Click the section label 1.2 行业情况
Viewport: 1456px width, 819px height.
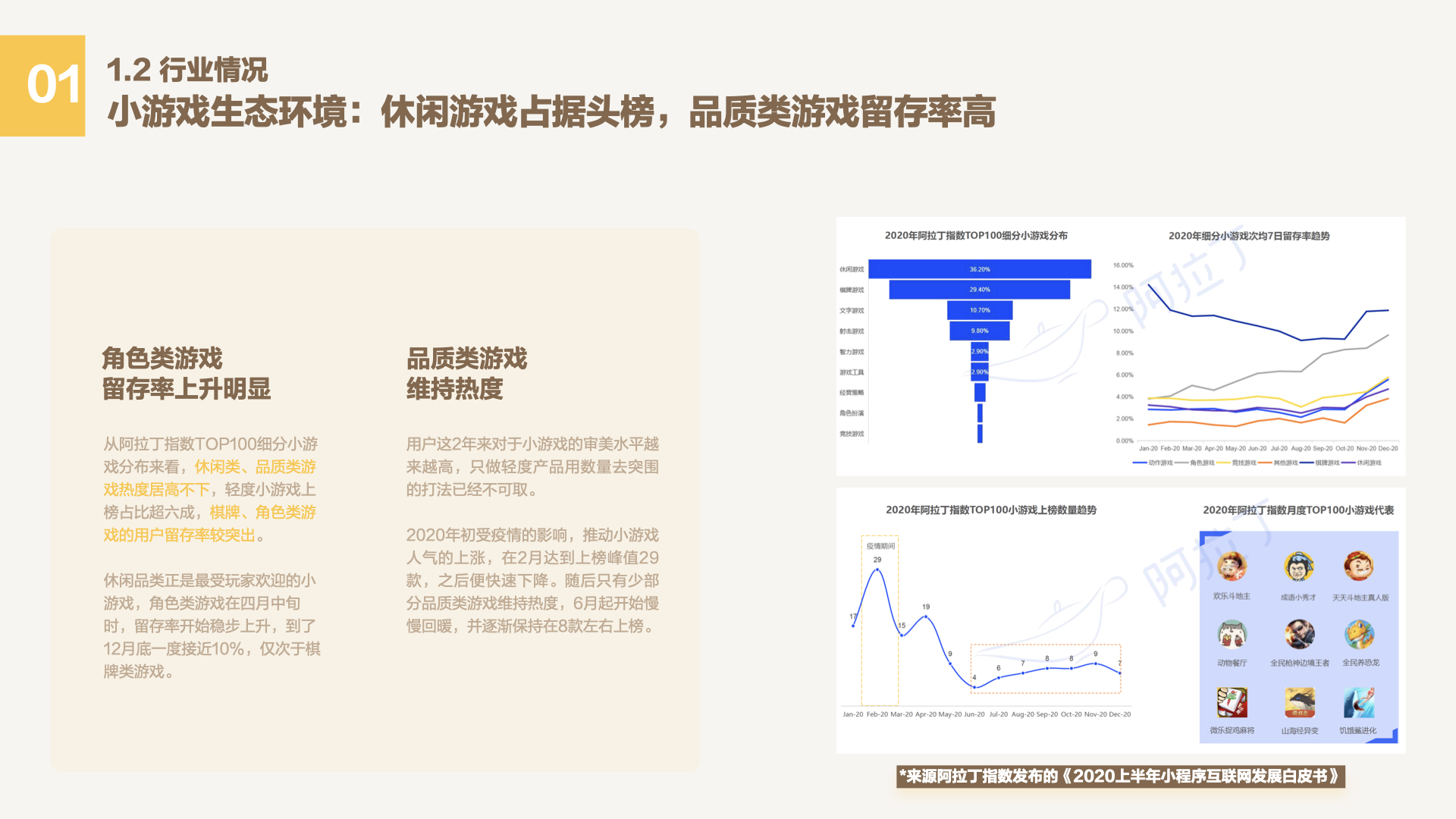pos(187,70)
